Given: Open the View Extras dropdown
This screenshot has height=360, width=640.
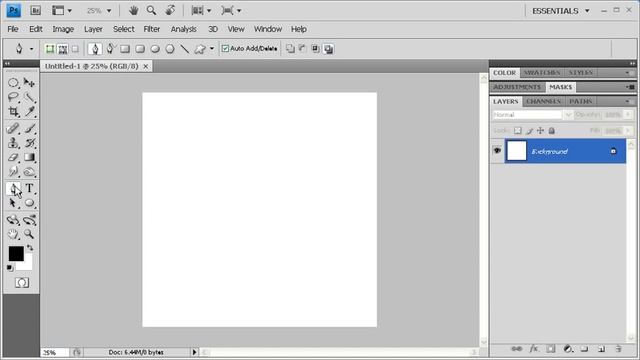Looking at the screenshot, I should (62, 11).
